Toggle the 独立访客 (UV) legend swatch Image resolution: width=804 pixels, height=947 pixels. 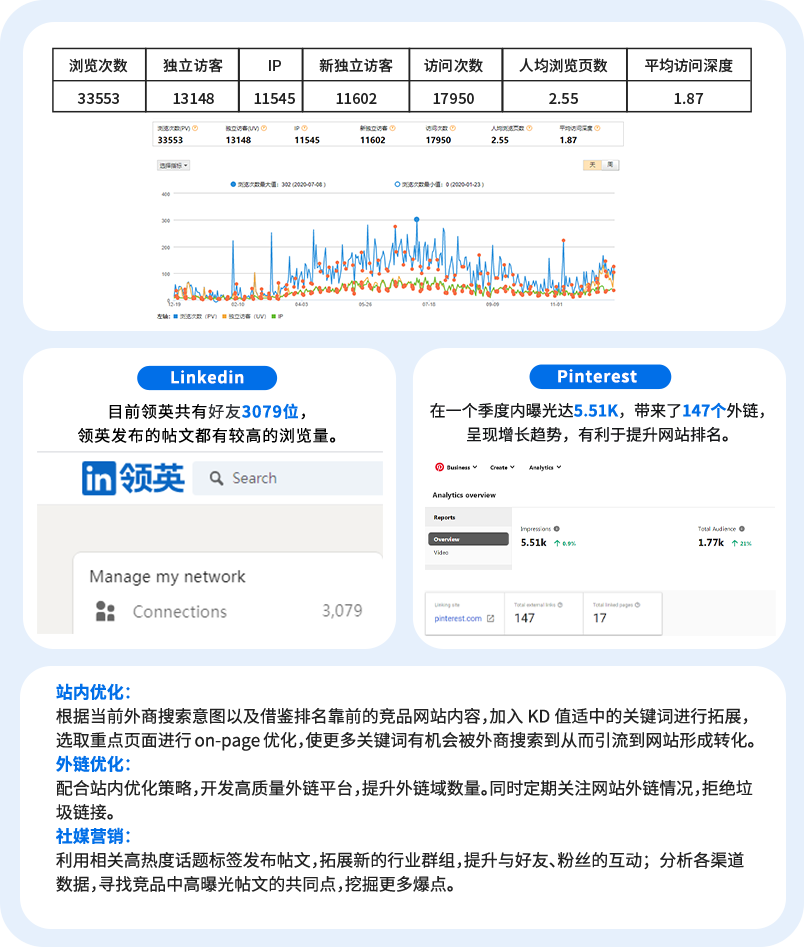[225, 316]
